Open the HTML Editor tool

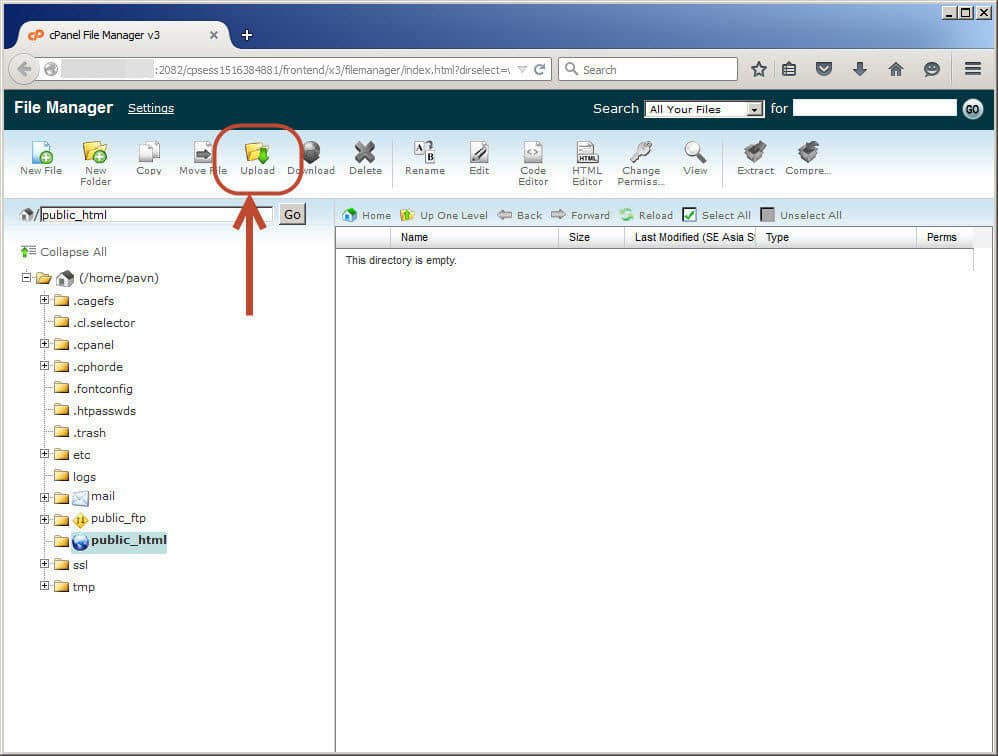pos(587,153)
